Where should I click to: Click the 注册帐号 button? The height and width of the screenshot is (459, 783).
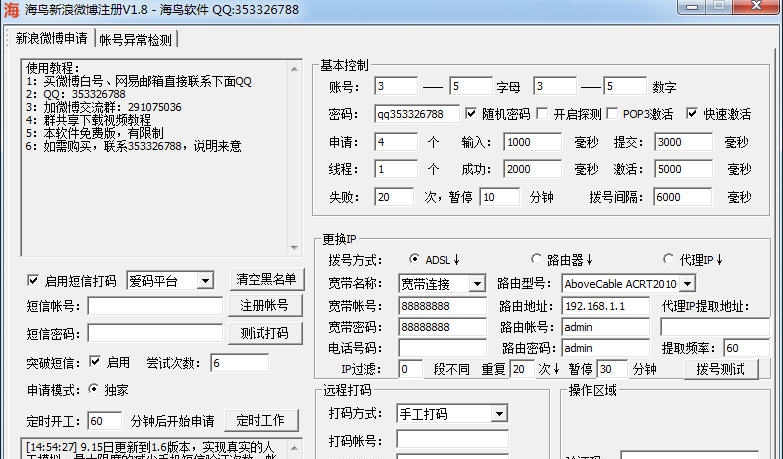[x=265, y=305]
